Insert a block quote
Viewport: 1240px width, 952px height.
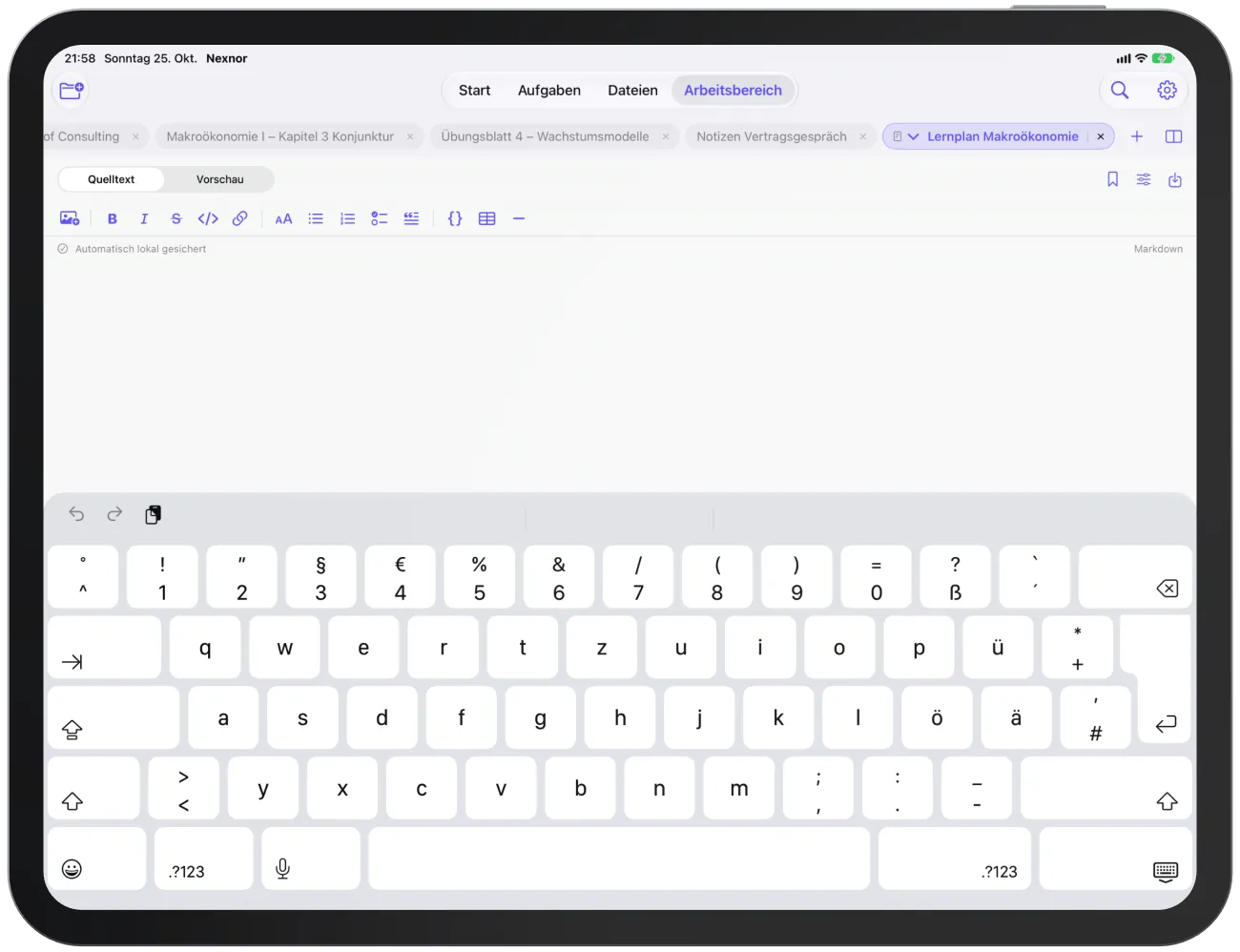coord(411,218)
